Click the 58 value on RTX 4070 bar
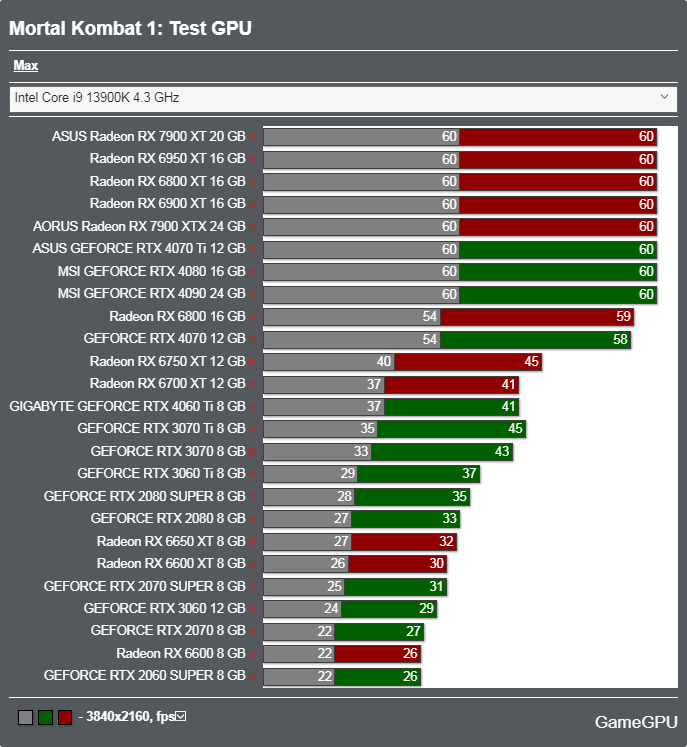Screen dimensions: 687x747 click(x=620, y=339)
